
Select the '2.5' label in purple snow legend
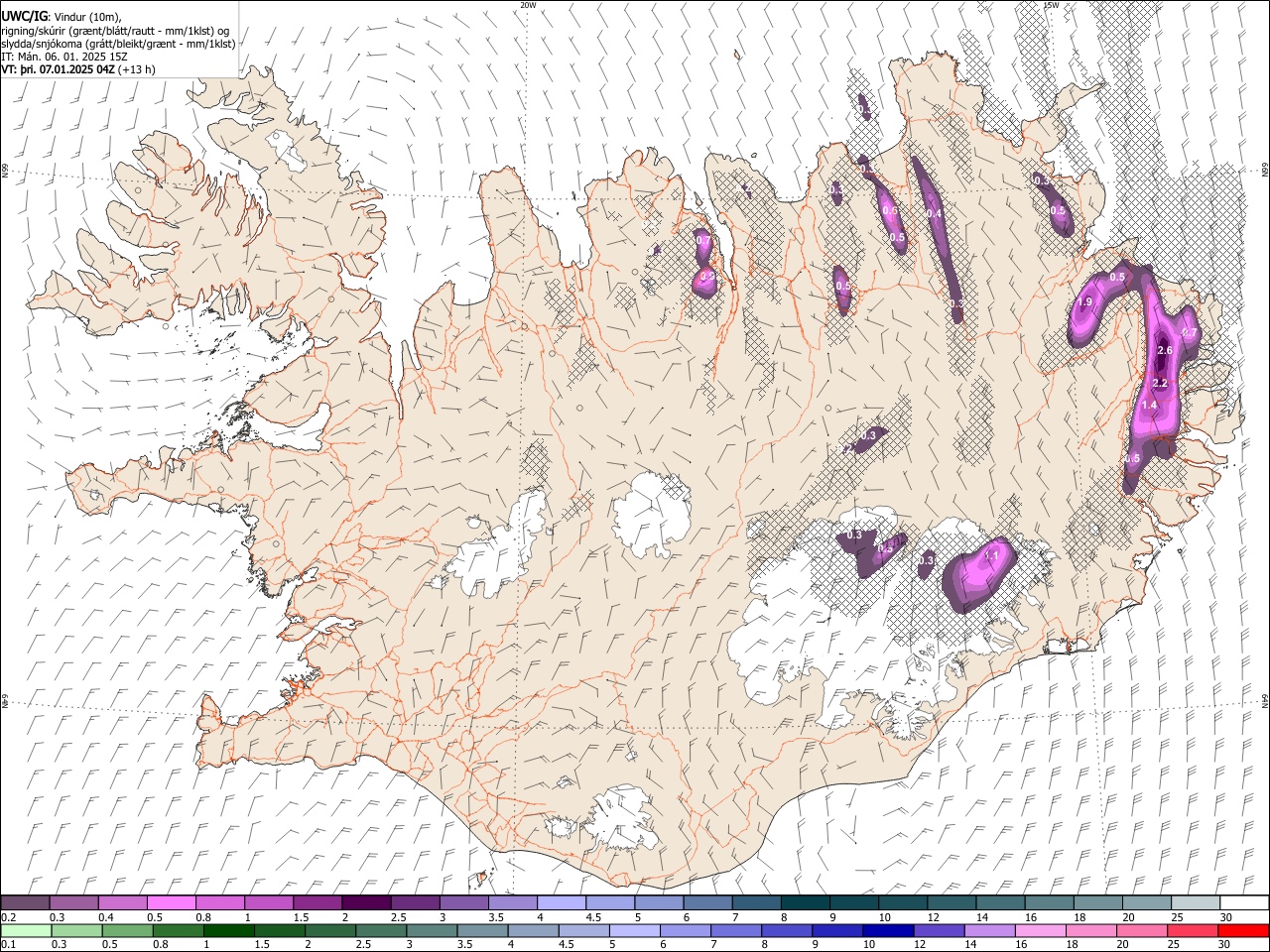click(x=399, y=917)
